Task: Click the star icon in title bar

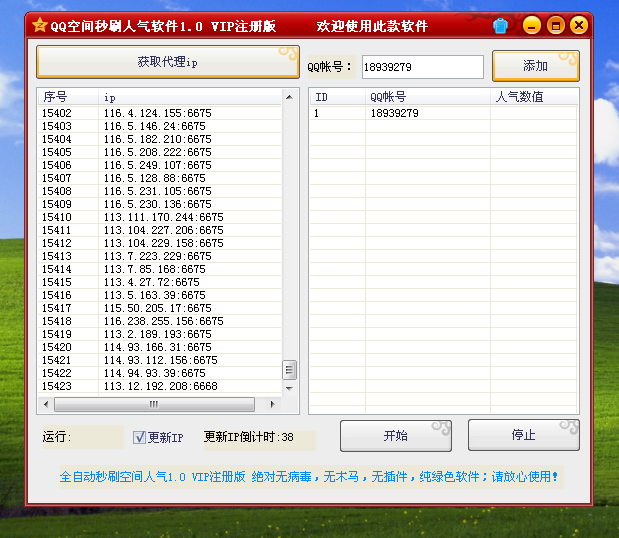Action: click(39, 25)
